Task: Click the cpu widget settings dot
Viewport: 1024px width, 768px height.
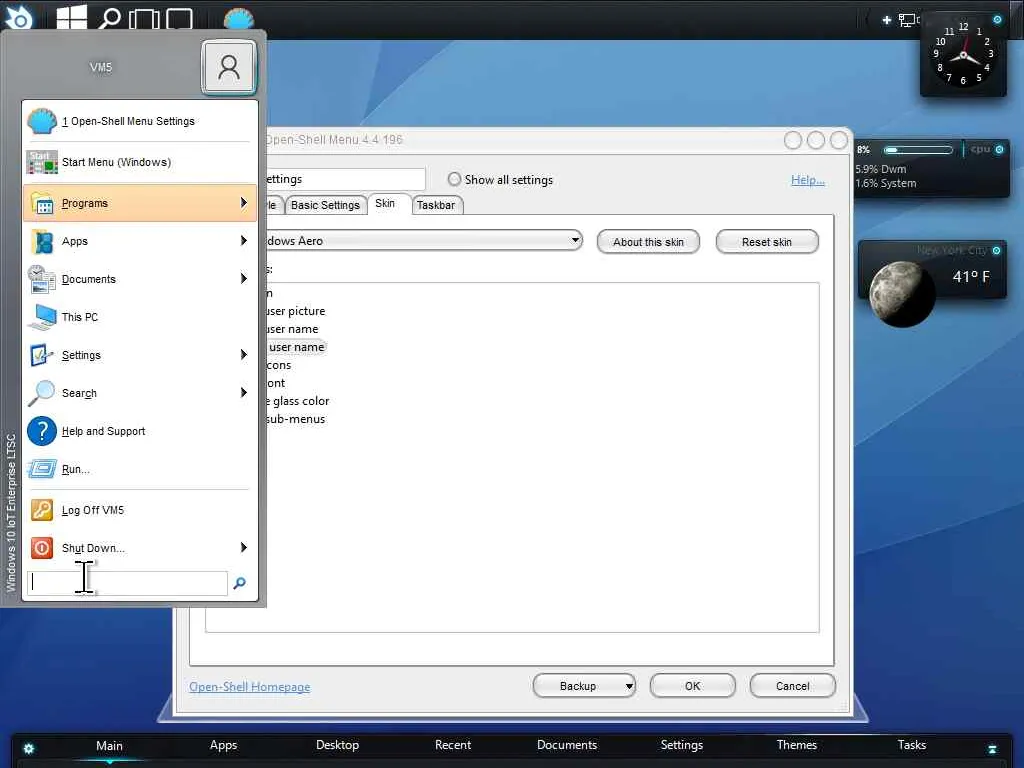Action: 999,150
